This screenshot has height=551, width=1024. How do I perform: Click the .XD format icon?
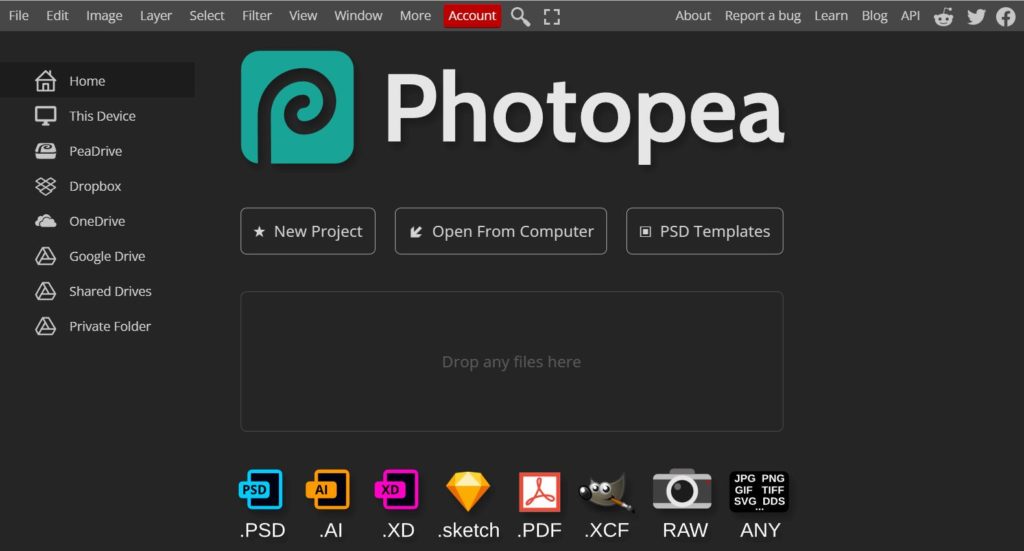(396, 490)
